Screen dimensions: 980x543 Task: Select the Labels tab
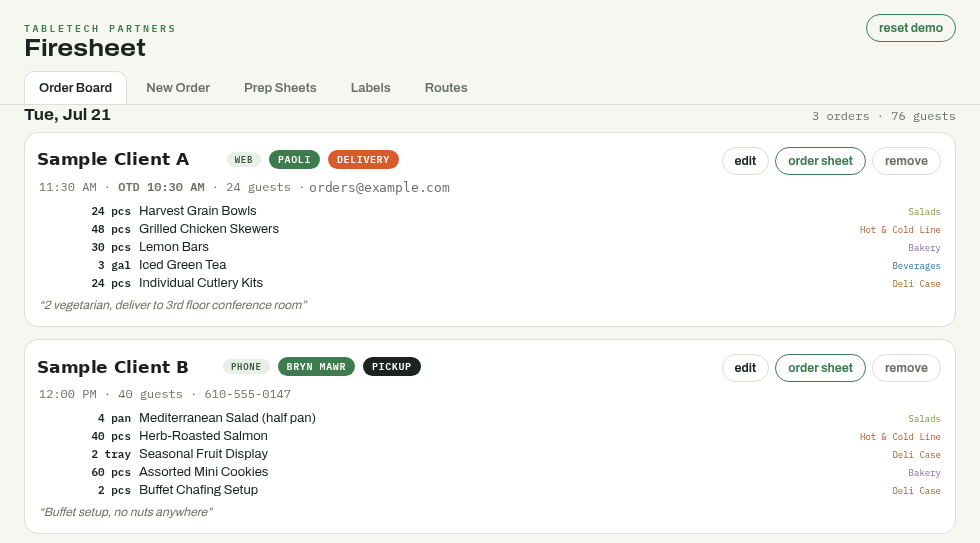point(371,87)
